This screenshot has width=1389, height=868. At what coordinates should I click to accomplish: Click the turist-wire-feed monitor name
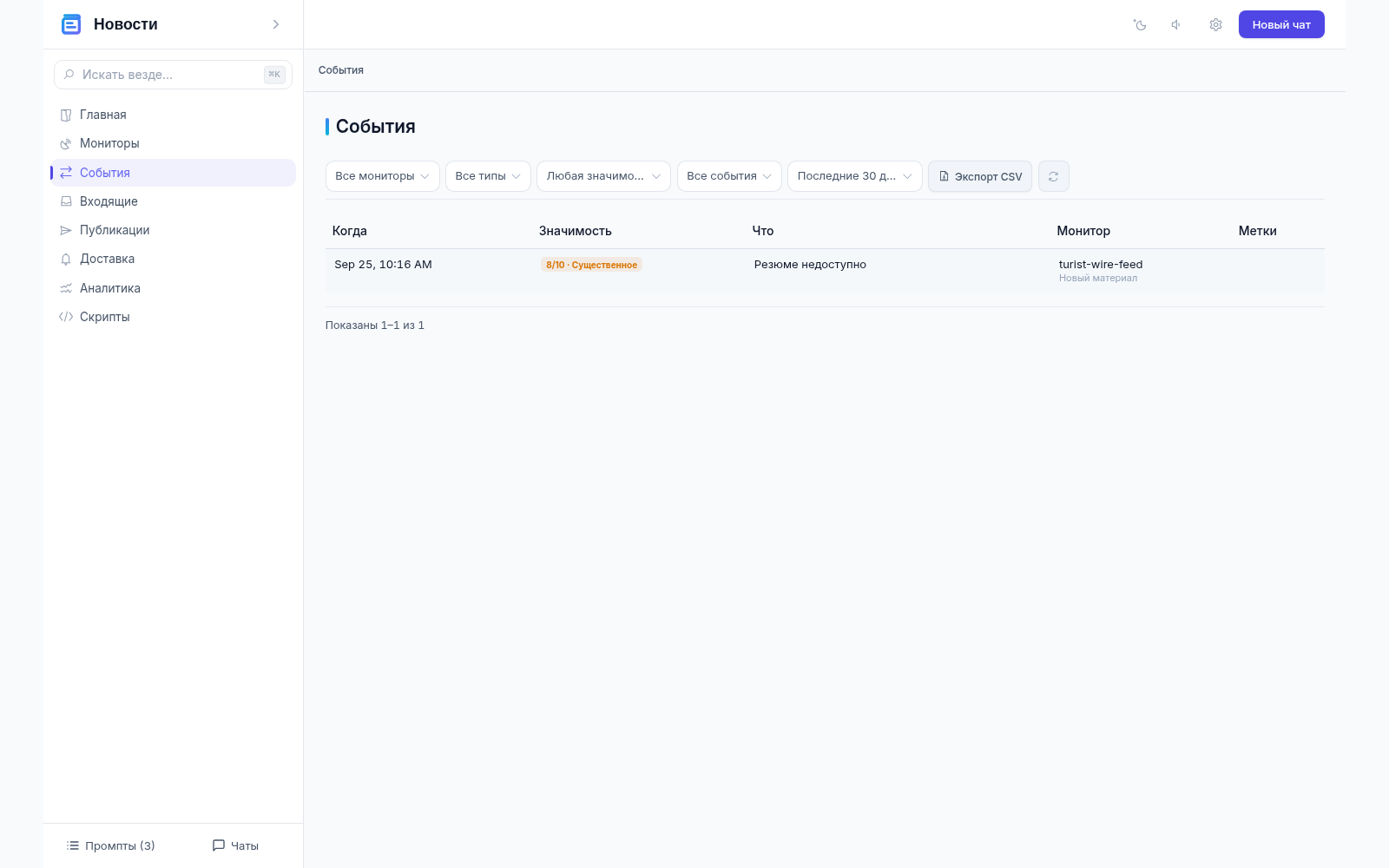click(x=1101, y=265)
